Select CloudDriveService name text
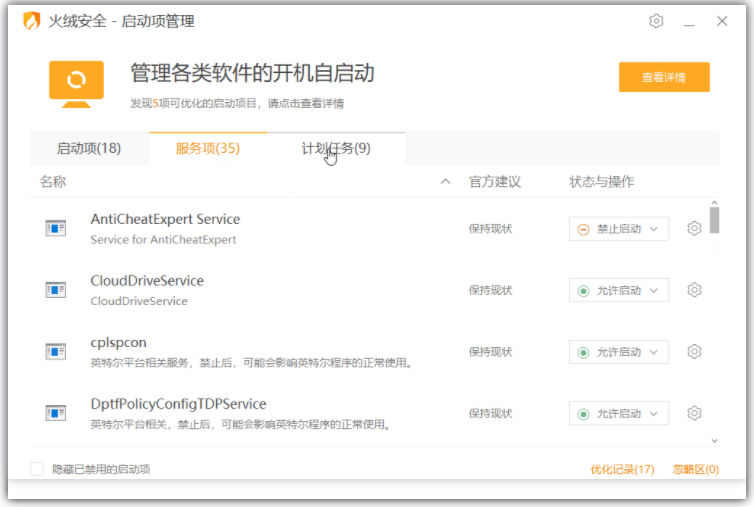The height and width of the screenshot is (507, 754). coord(147,281)
